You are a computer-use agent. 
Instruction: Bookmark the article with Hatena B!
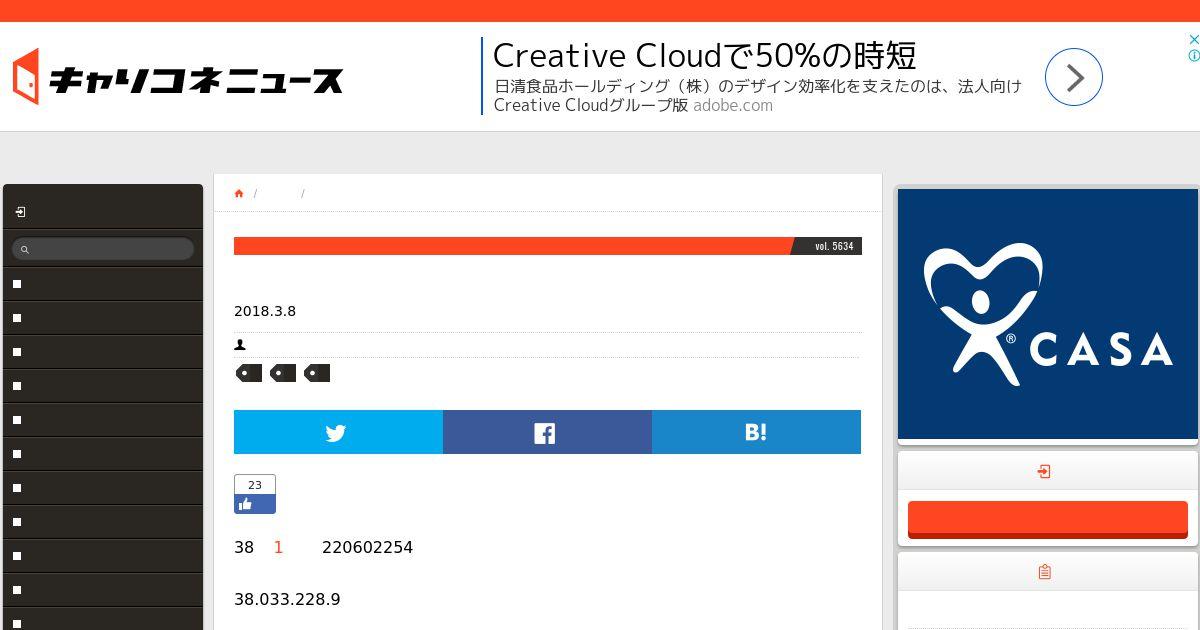tap(756, 432)
